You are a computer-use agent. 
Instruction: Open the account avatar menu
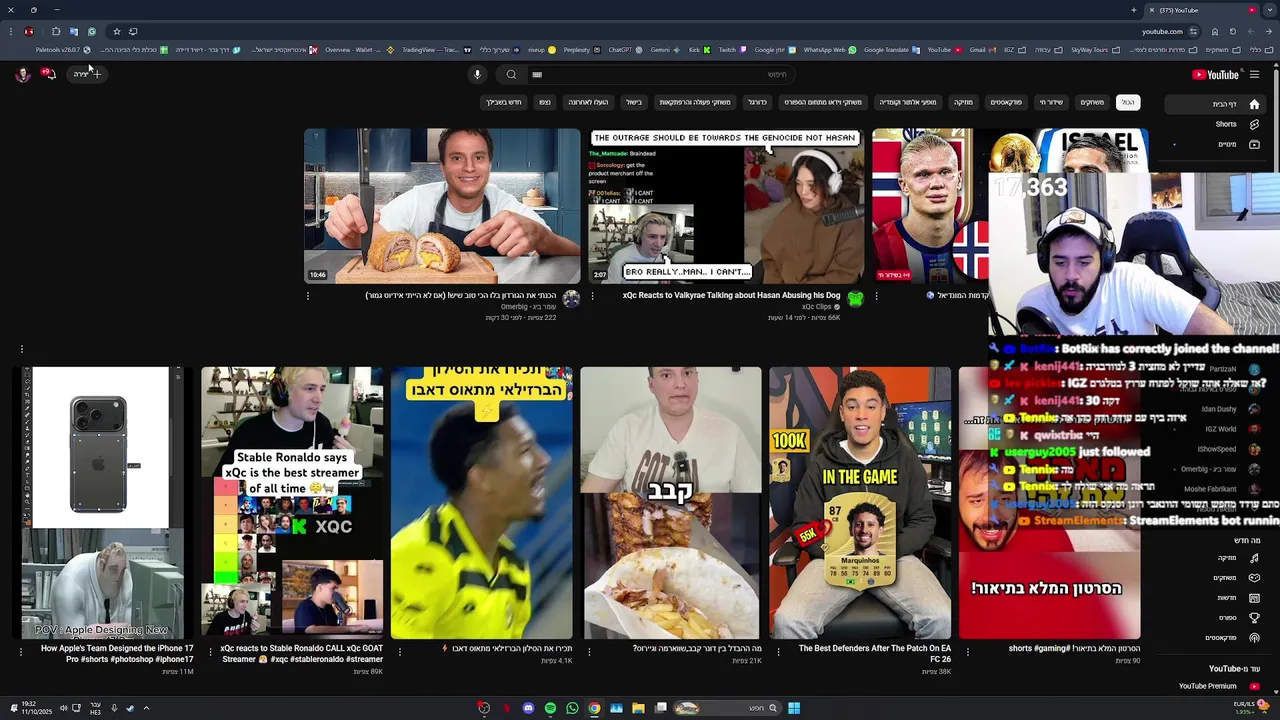[x=22, y=74]
